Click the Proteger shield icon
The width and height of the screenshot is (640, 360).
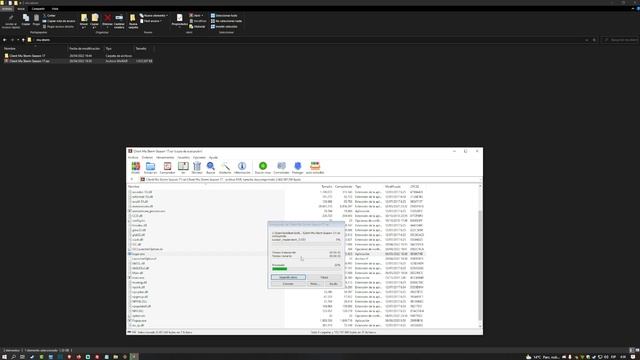[x=298, y=168]
